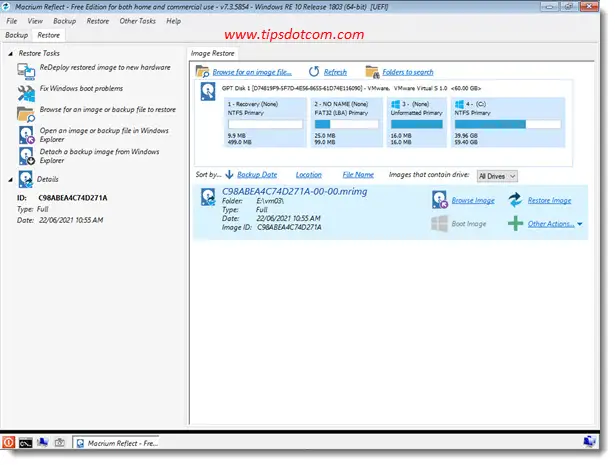Switch to the Backup tab
Viewport: 615px width, 465px height.
click(16, 35)
